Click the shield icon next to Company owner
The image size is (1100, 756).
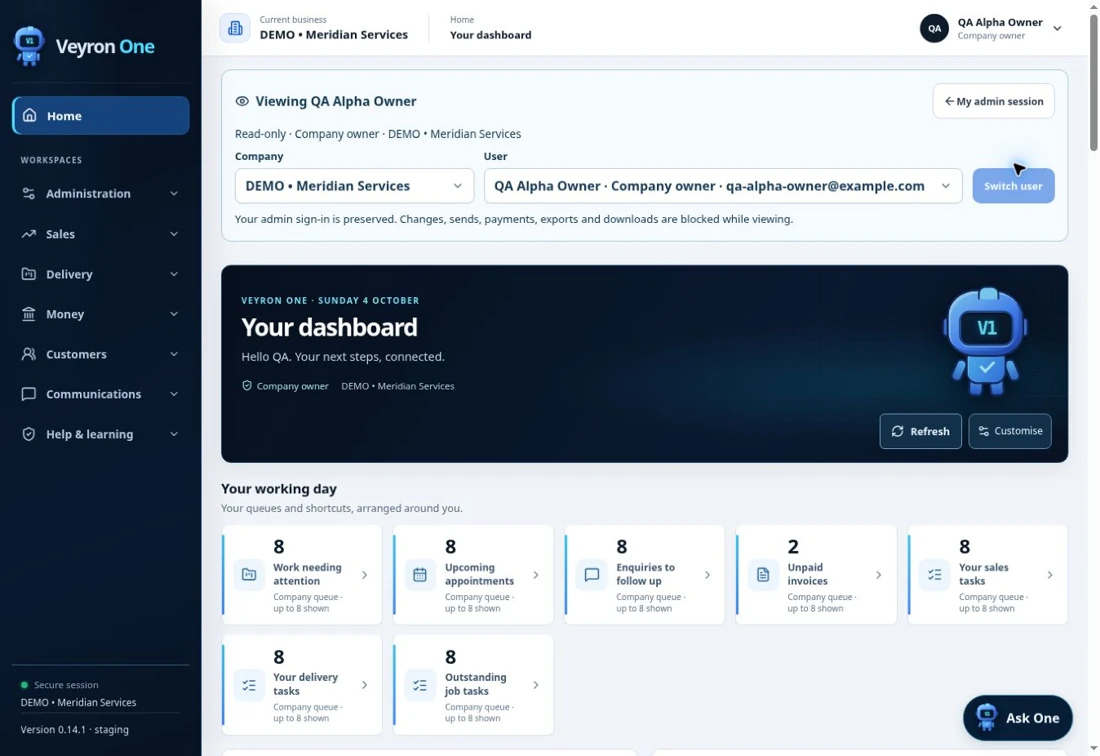247,386
